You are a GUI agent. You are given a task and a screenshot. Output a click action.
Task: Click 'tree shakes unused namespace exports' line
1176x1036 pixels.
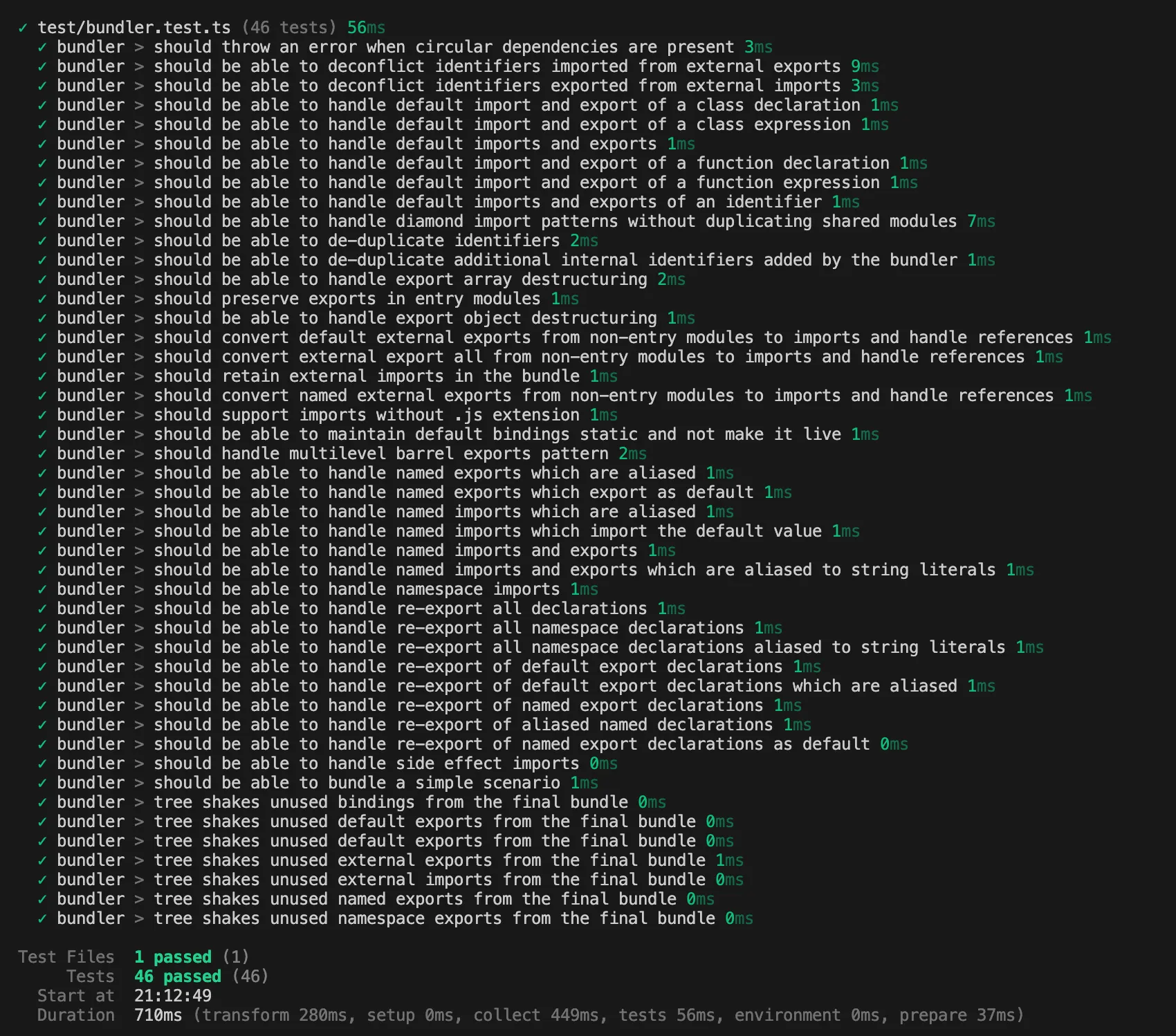(395, 918)
